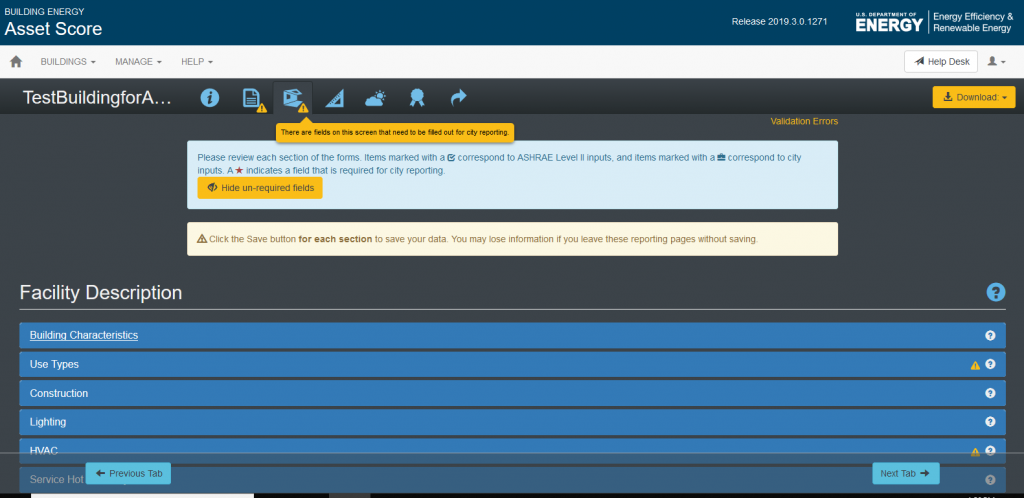The height and width of the screenshot is (498, 1024).
Task: Click Hide un-required fields button
Action: tap(260, 187)
